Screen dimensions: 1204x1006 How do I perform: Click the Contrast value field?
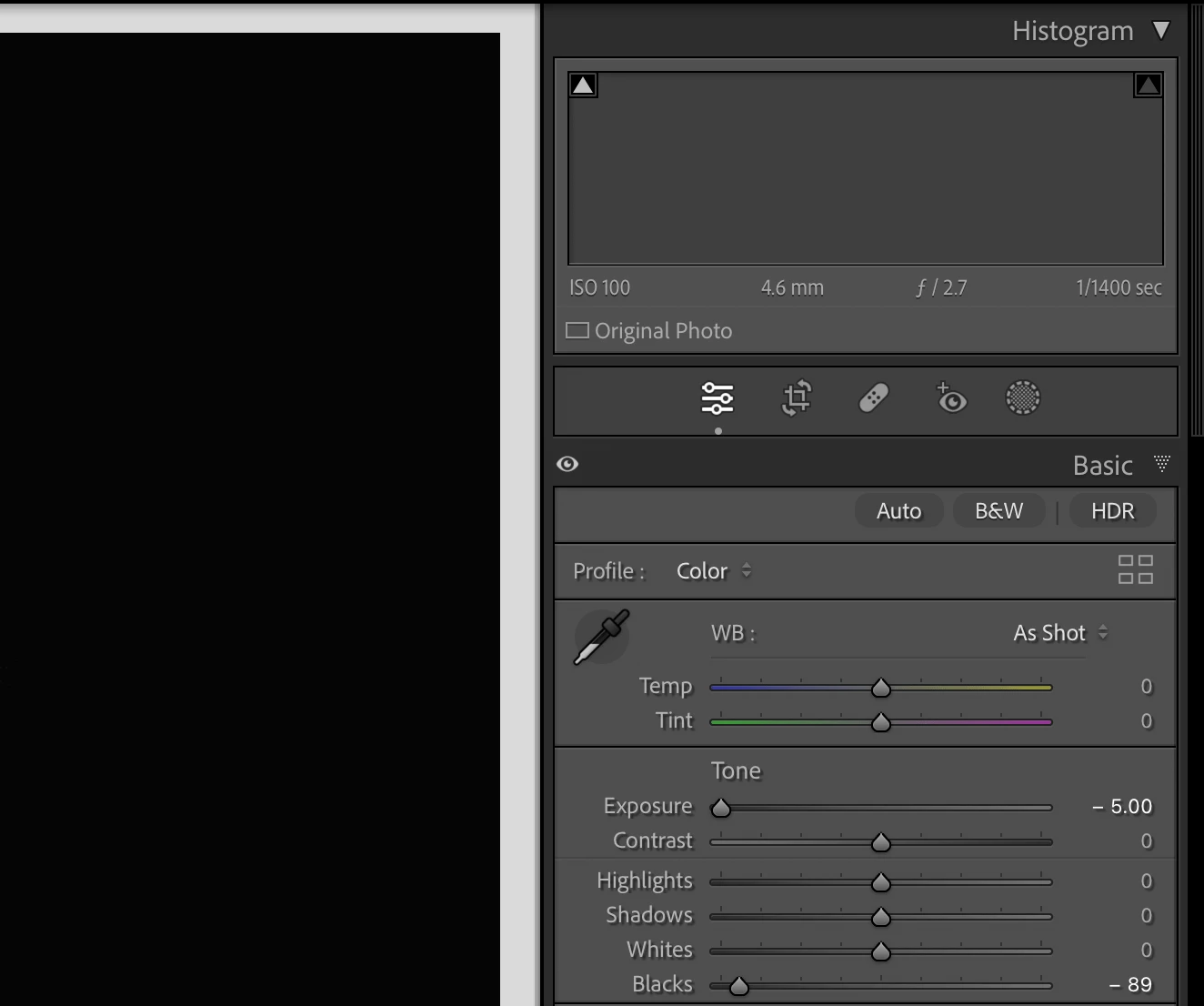click(x=1147, y=841)
